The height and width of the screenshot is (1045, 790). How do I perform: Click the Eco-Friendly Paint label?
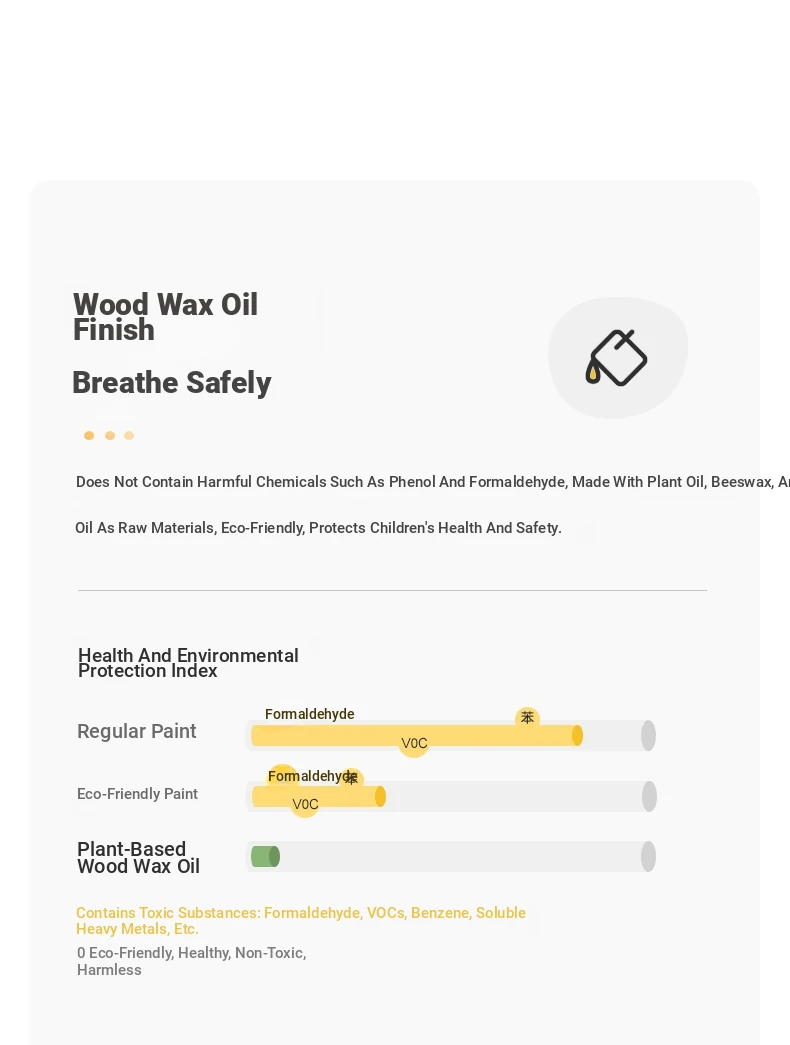tap(137, 794)
